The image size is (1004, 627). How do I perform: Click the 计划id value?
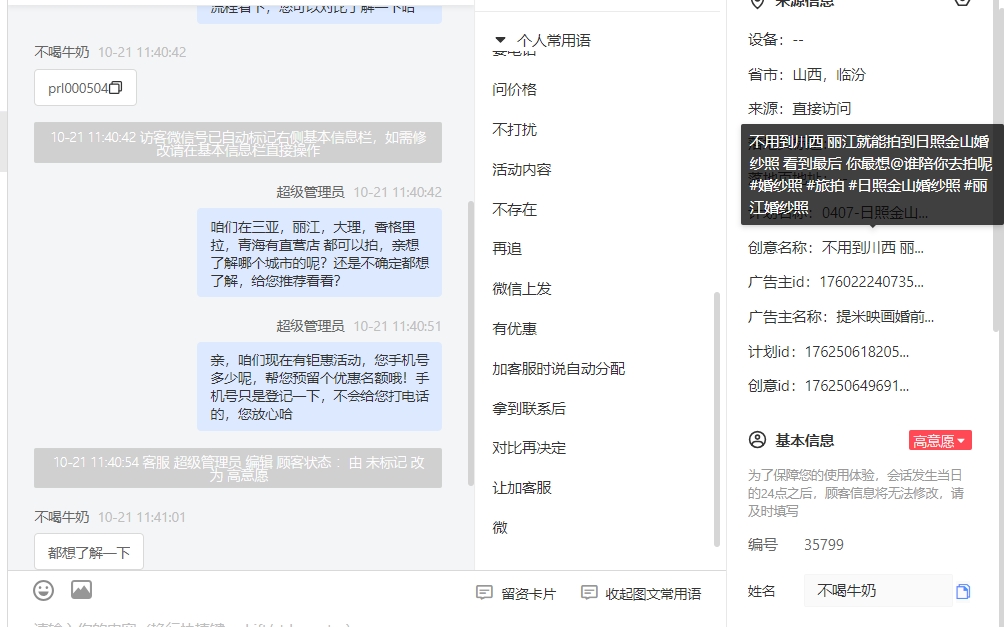pyautogui.click(x=857, y=352)
